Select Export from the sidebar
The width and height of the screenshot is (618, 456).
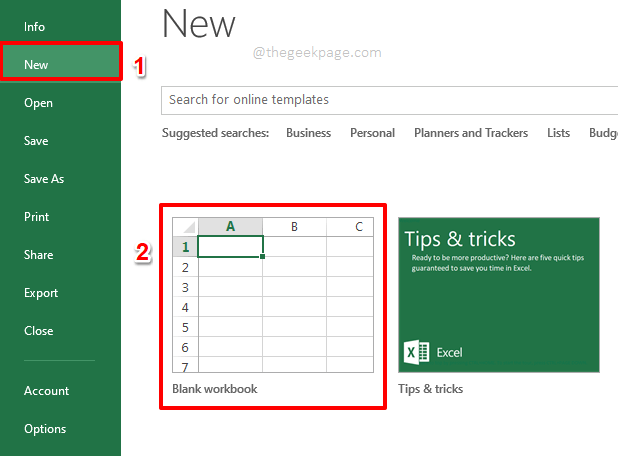(x=41, y=293)
